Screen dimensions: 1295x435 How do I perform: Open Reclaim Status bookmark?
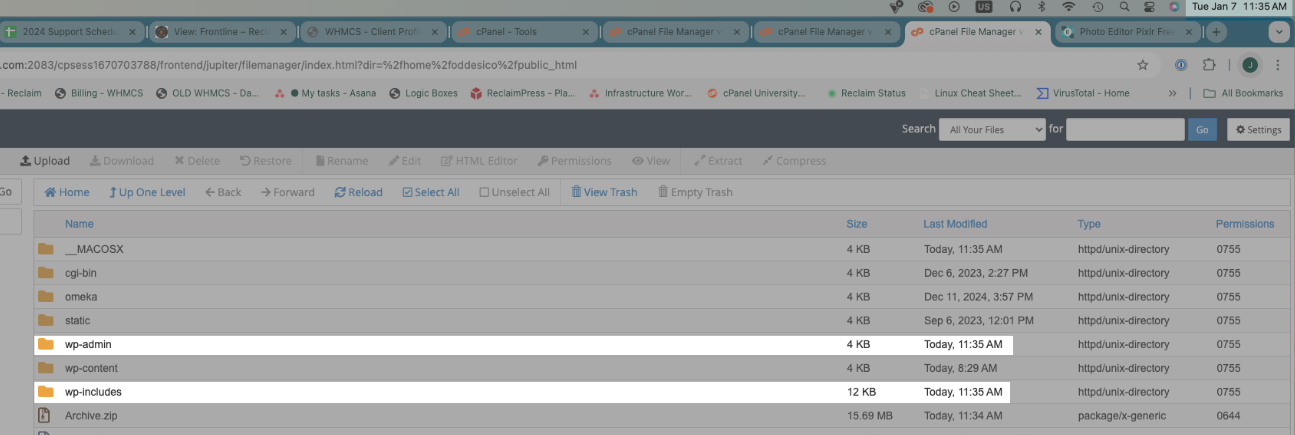866,93
